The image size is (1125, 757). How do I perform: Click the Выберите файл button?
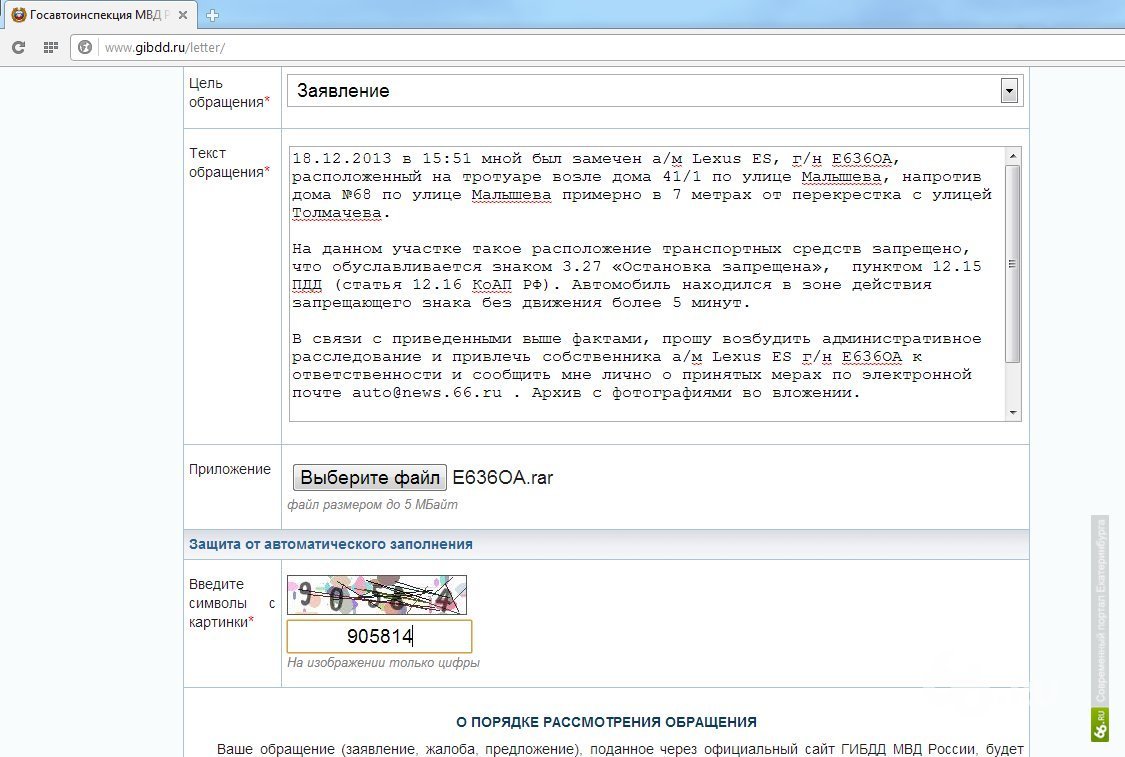tap(369, 477)
